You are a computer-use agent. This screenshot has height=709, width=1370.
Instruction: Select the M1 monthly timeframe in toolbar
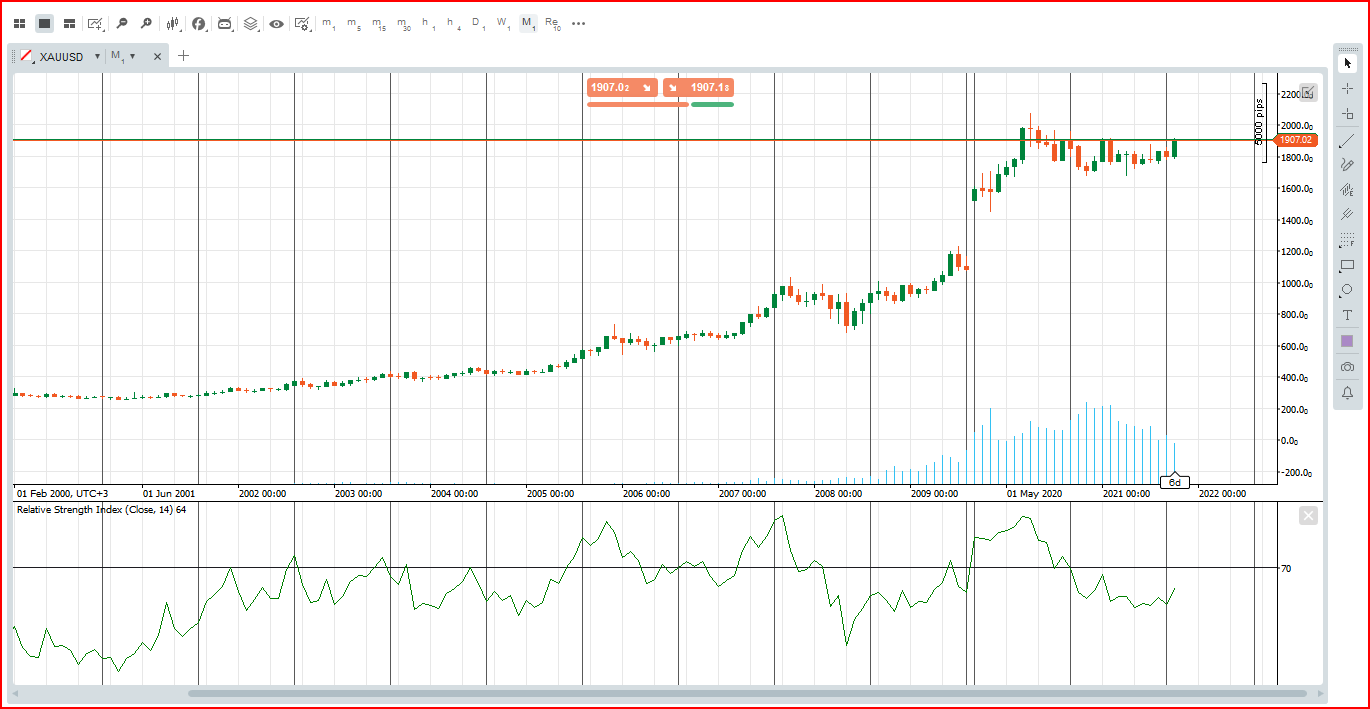(x=528, y=23)
